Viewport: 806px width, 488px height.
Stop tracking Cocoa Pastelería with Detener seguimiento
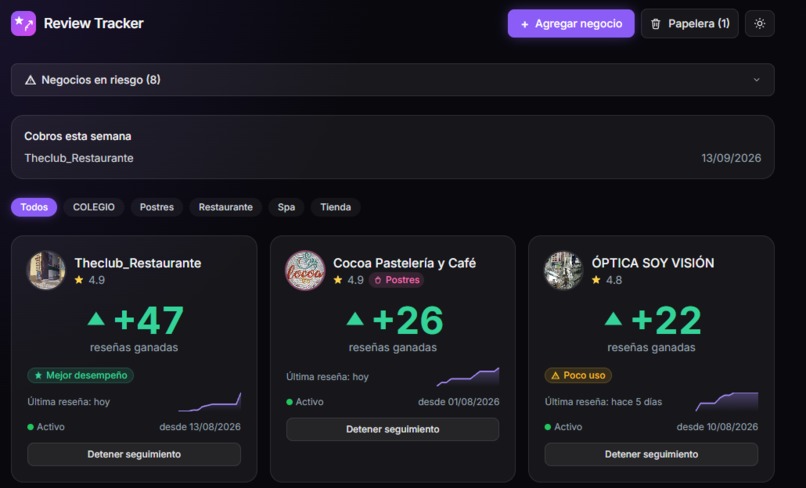point(393,429)
